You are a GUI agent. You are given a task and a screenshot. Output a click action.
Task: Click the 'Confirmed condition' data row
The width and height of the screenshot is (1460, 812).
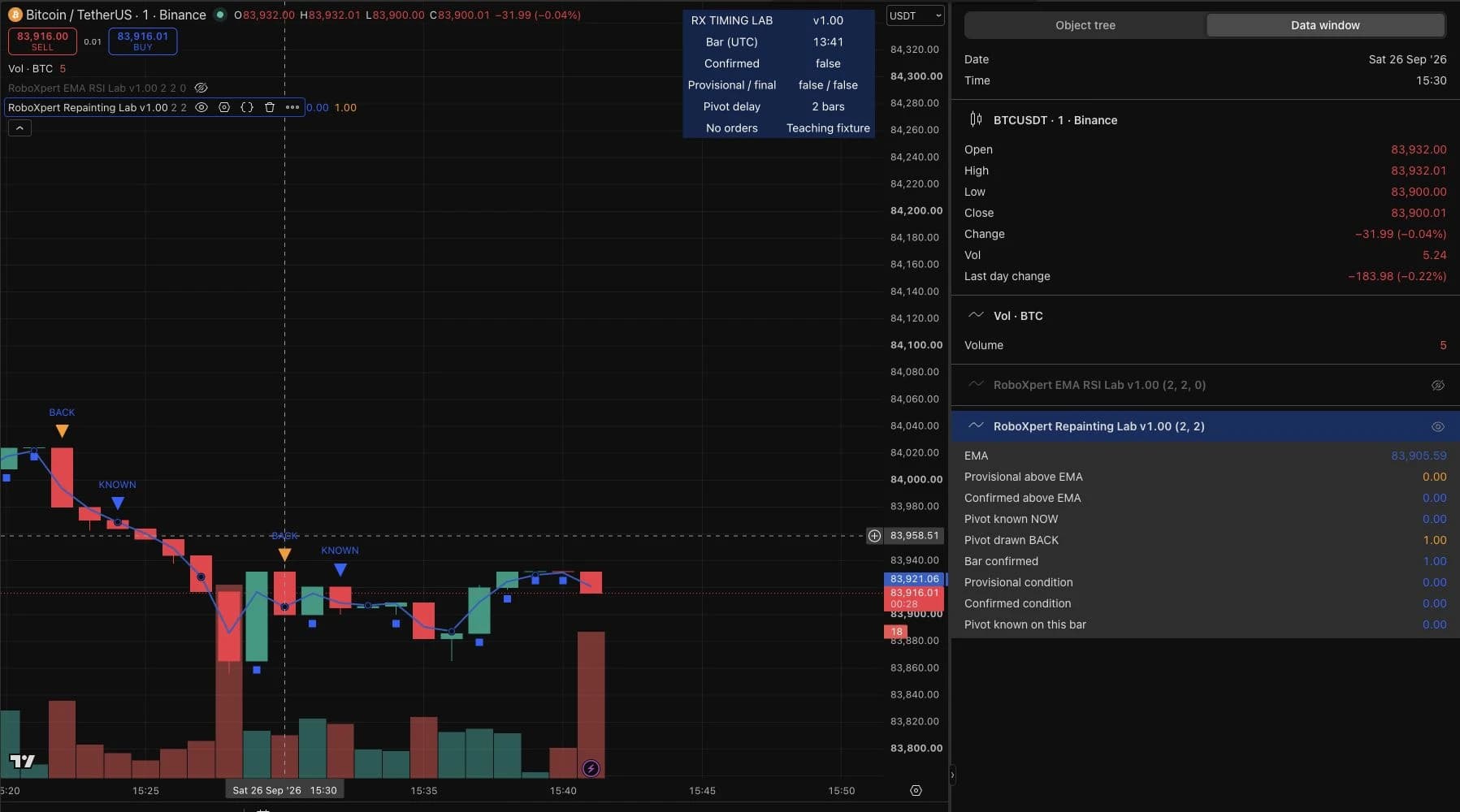pyautogui.click(x=1205, y=603)
